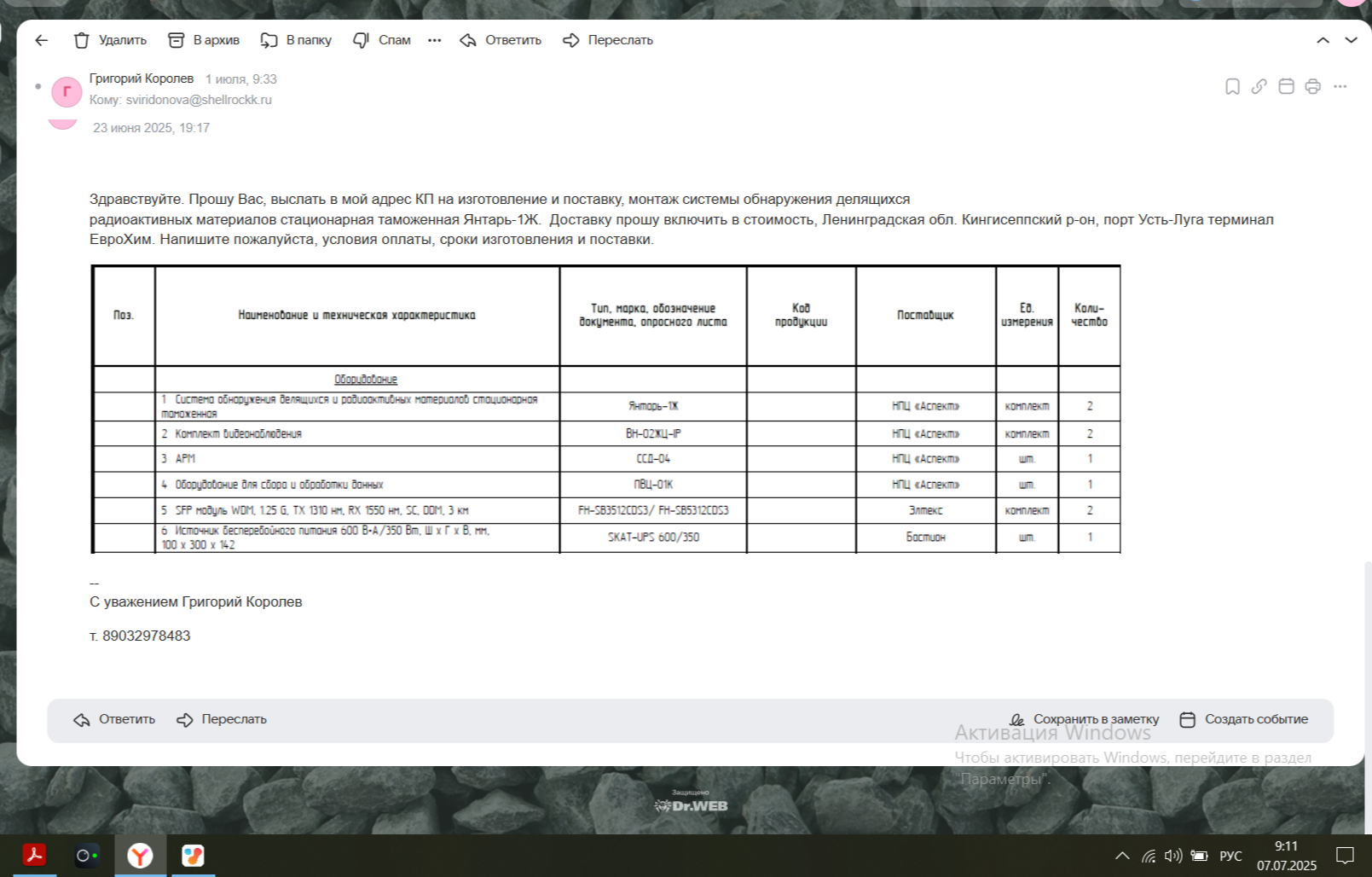Open the Windows notification center icon
1372x877 pixels.
click(1346, 856)
